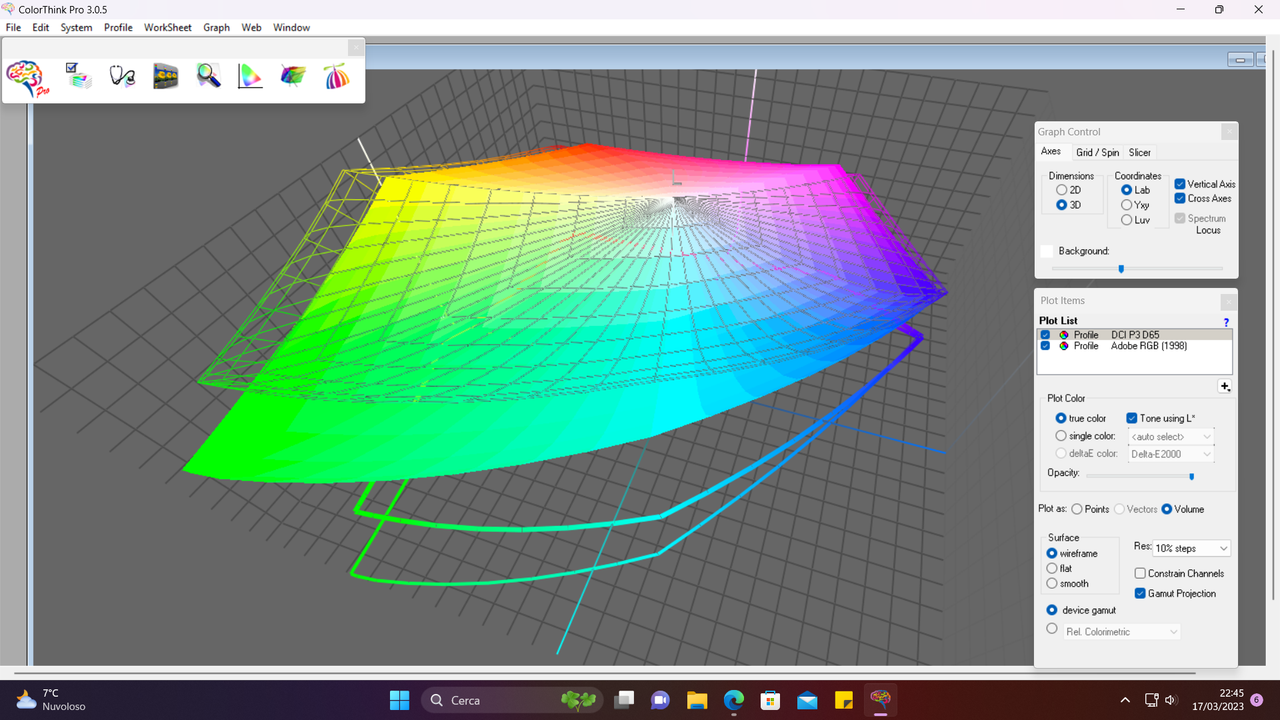This screenshot has width=1280, height=720.
Task: Hide the DCI P3 D65 profile
Action: coord(1045,334)
